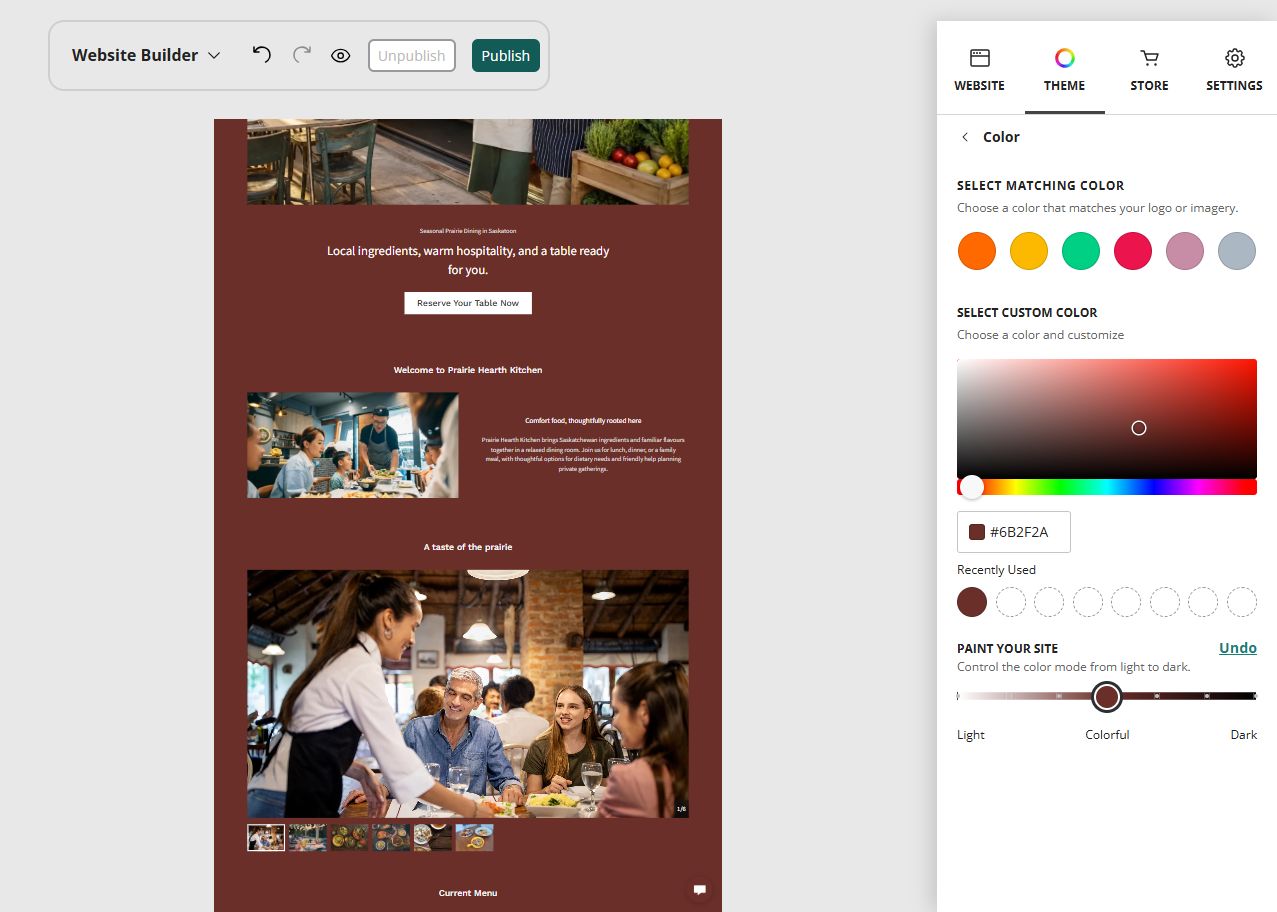Select the crimson pink matching color swatch
1277x912 pixels.
click(x=1133, y=251)
